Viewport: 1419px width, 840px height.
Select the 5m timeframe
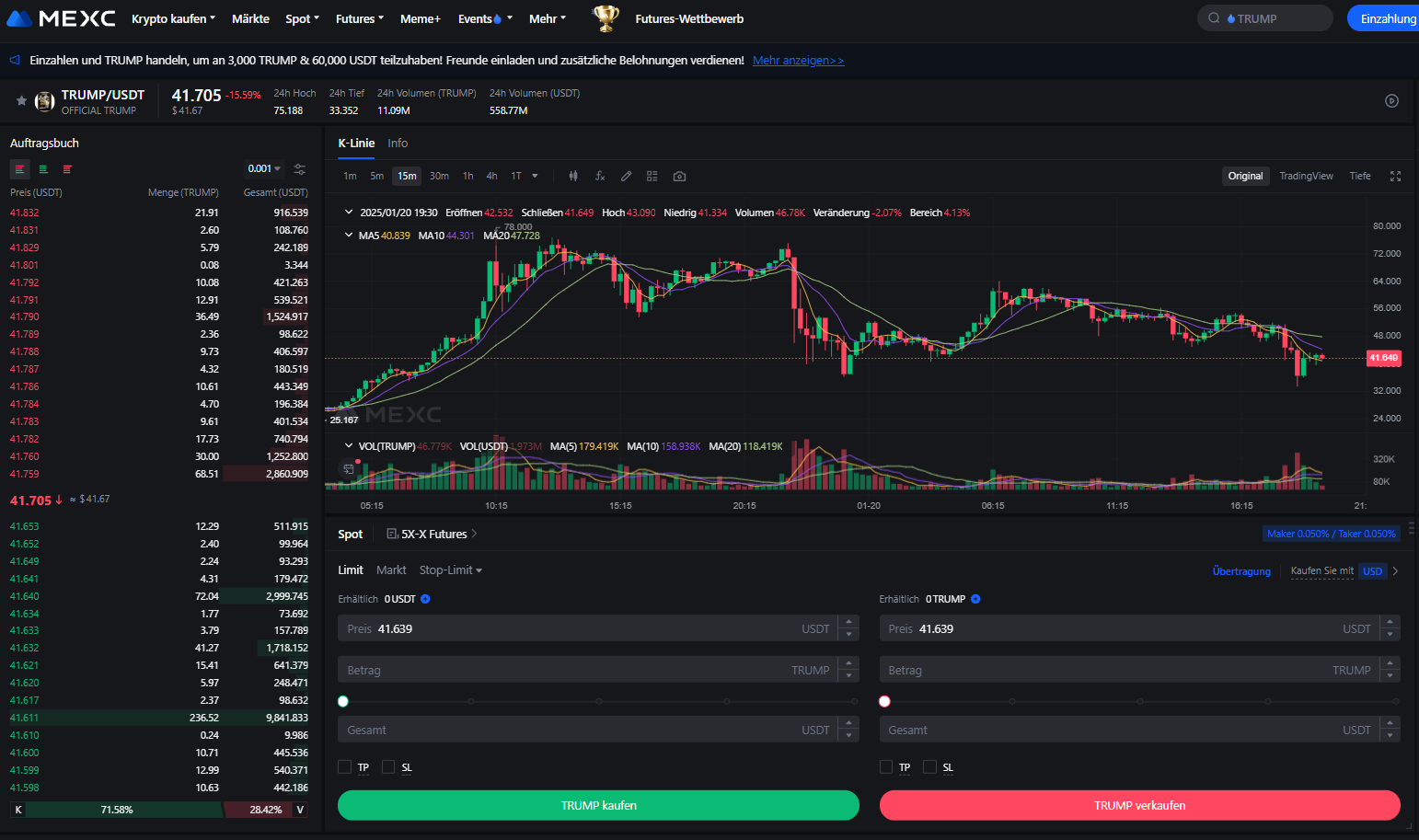376,176
